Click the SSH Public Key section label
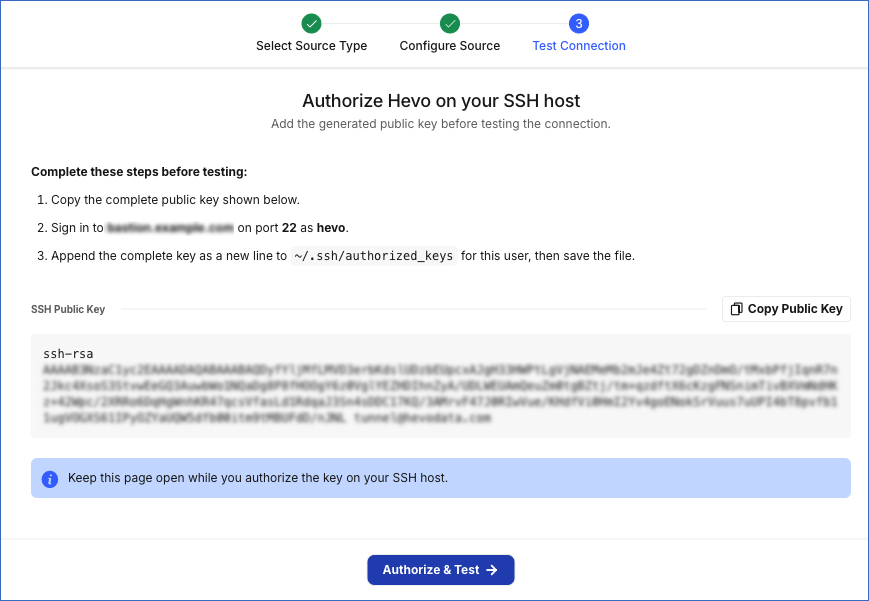 click(68, 309)
